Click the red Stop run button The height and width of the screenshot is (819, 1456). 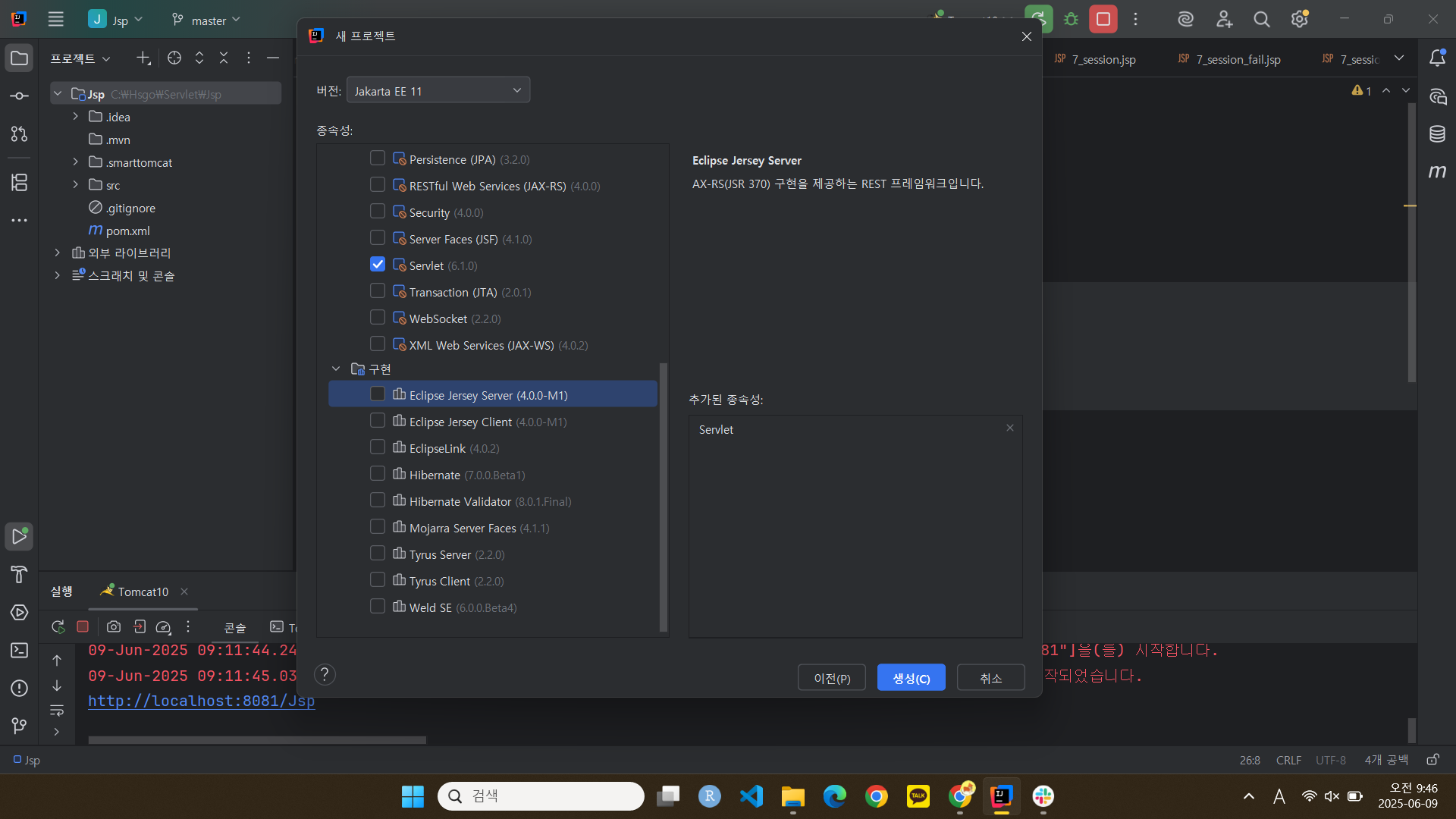[1103, 19]
